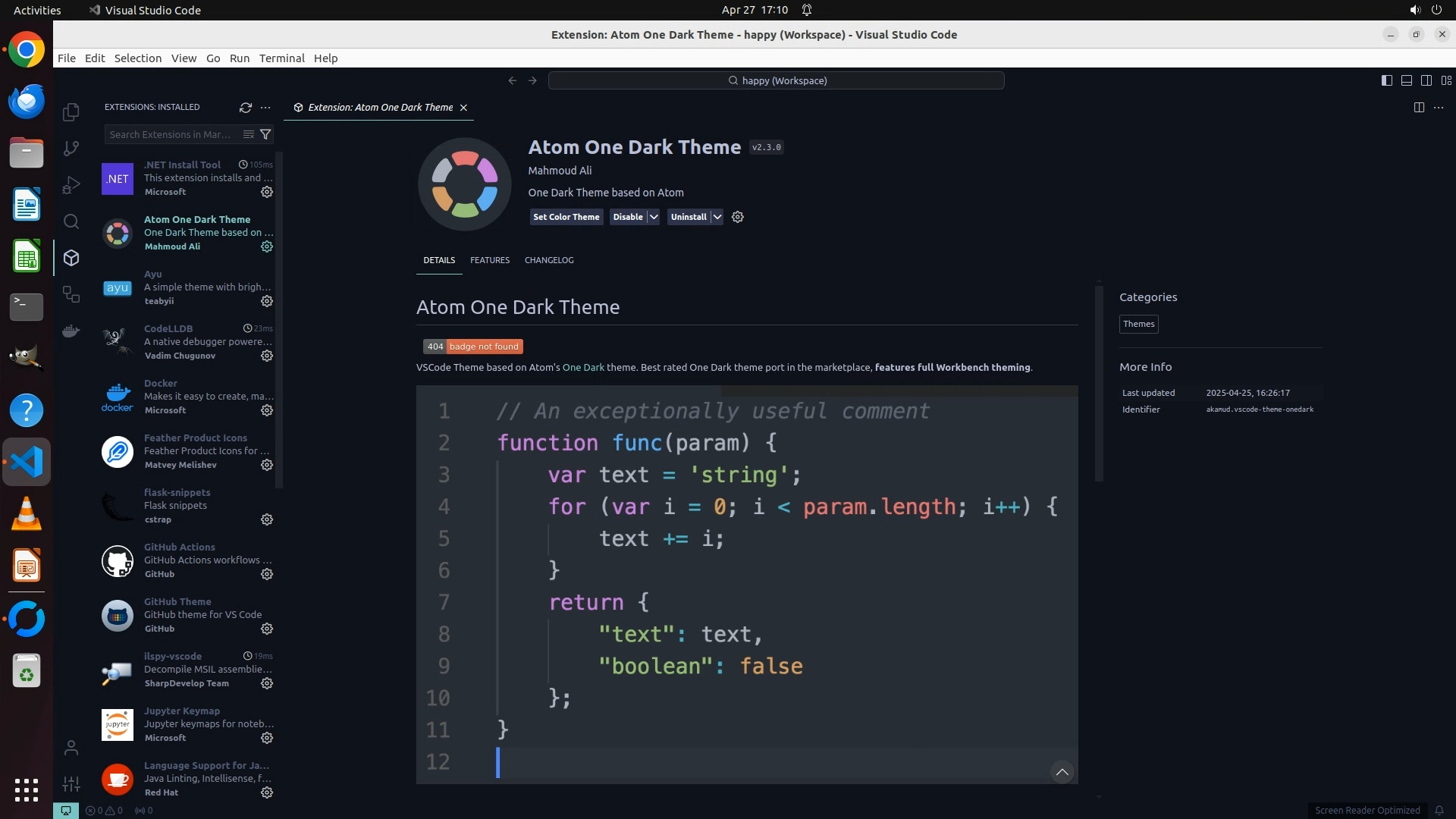This screenshot has height=819, width=1456.
Task: Click the Search Extensions in Marketplace field
Action: (x=171, y=134)
